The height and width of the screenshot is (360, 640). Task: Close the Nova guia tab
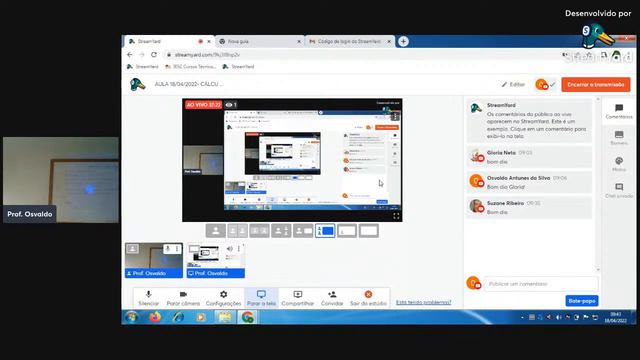(299, 42)
